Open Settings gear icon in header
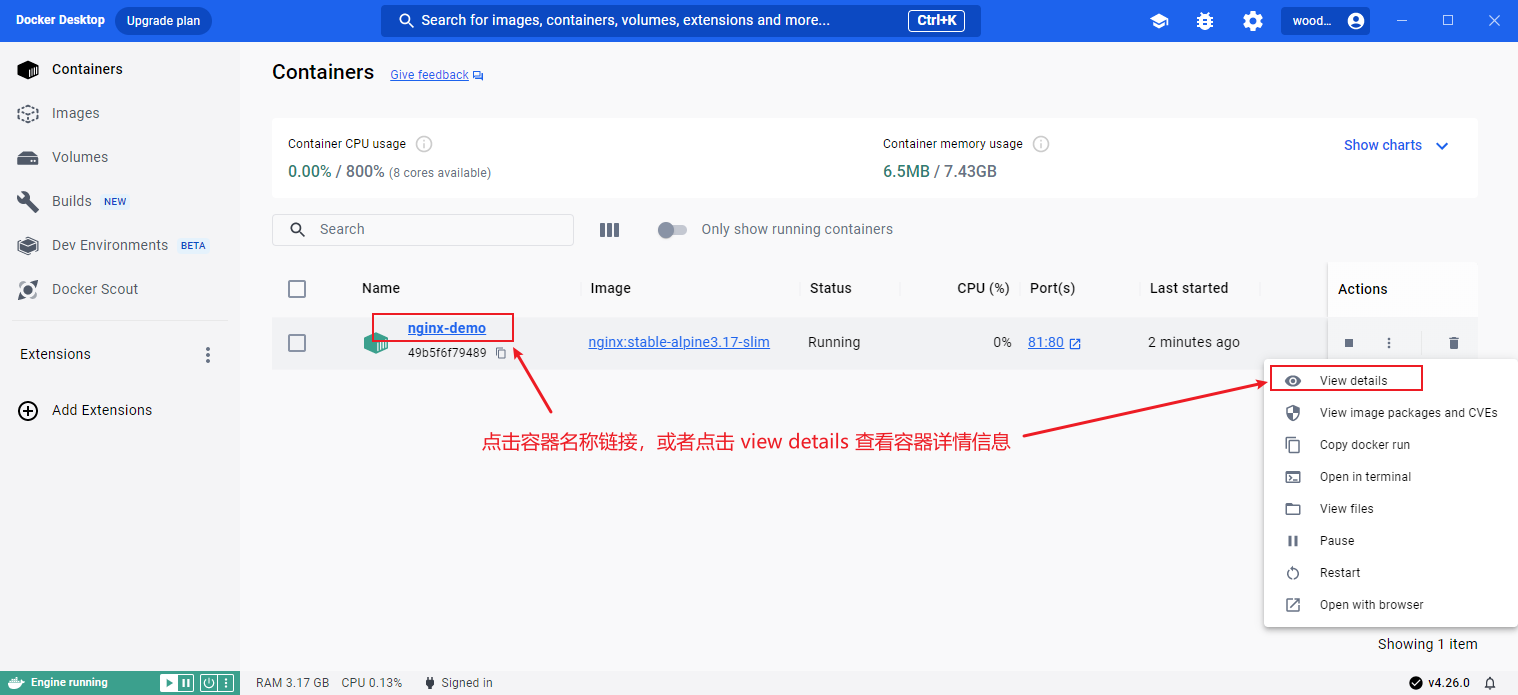This screenshot has height=695, width=1518. pos(1253,21)
